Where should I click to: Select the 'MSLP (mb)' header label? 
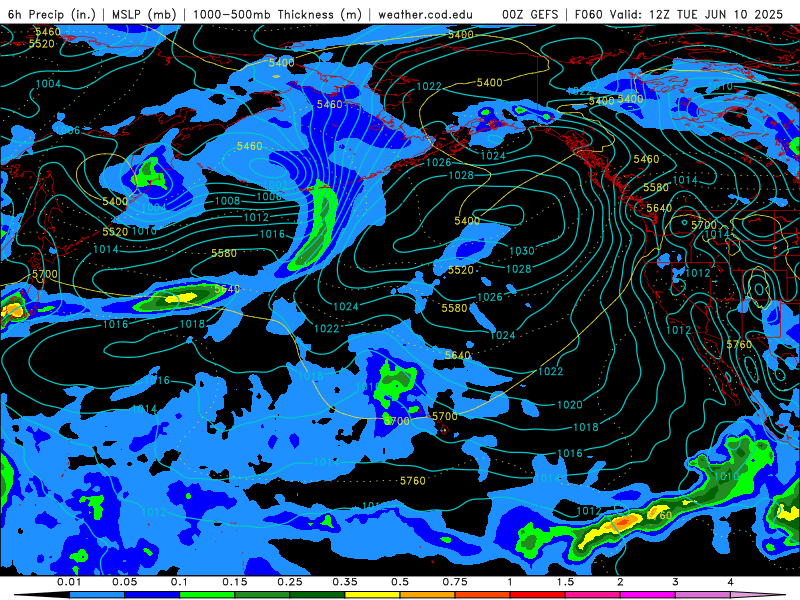tap(144, 14)
